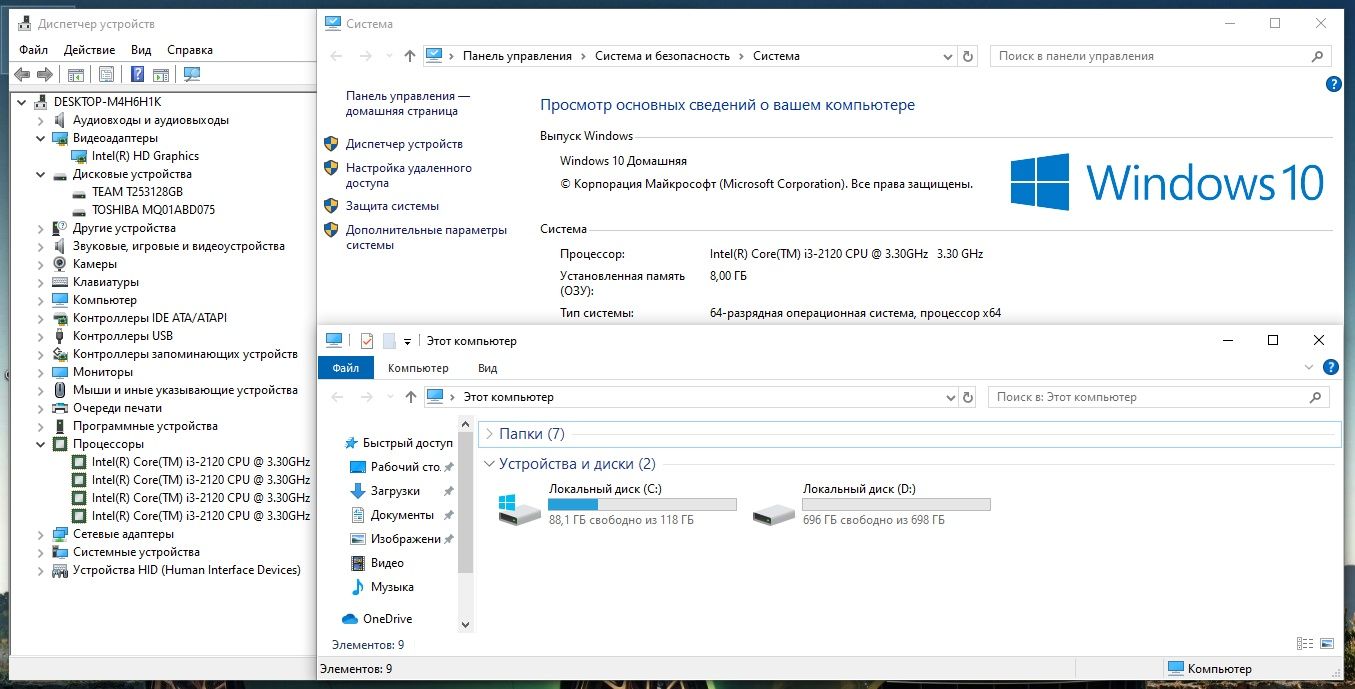Open Документы in navigation pane
The width and height of the screenshot is (1355, 689).
(x=402, y=515)
